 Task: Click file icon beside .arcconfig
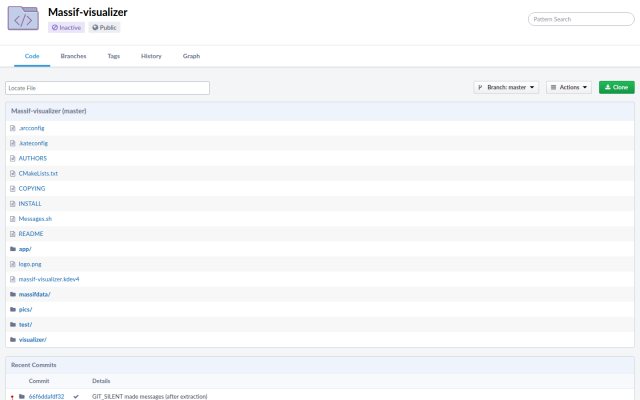pyautogui.click(x=13, y=128)
